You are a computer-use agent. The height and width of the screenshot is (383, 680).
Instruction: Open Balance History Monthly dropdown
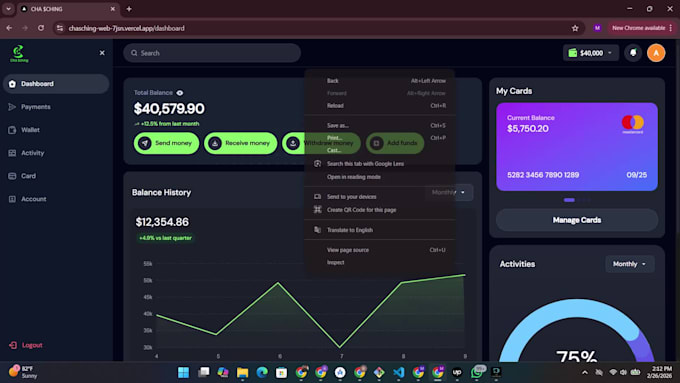pyautogui.click(x=449, y=192)
